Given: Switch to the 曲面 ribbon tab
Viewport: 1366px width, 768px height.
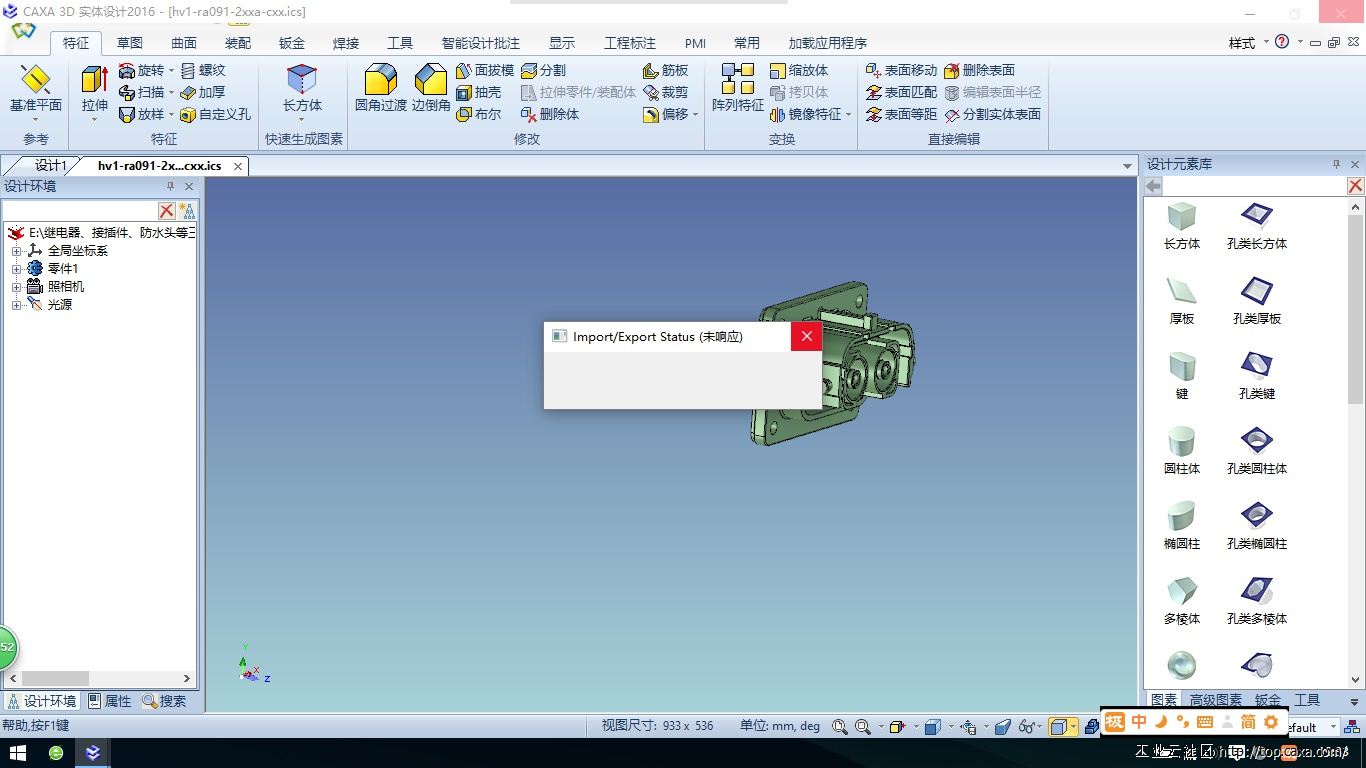Looking at the screenshot, I should tap(184, 43).
